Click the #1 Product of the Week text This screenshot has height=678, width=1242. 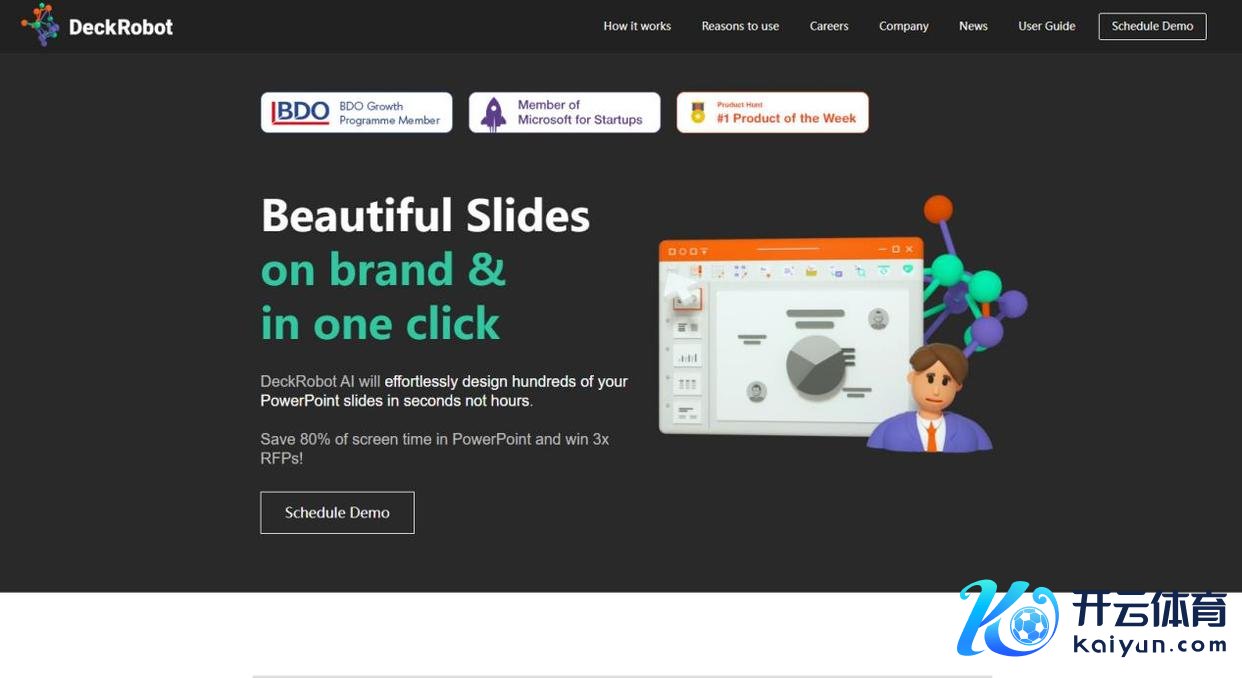click(x=786, y=118)
